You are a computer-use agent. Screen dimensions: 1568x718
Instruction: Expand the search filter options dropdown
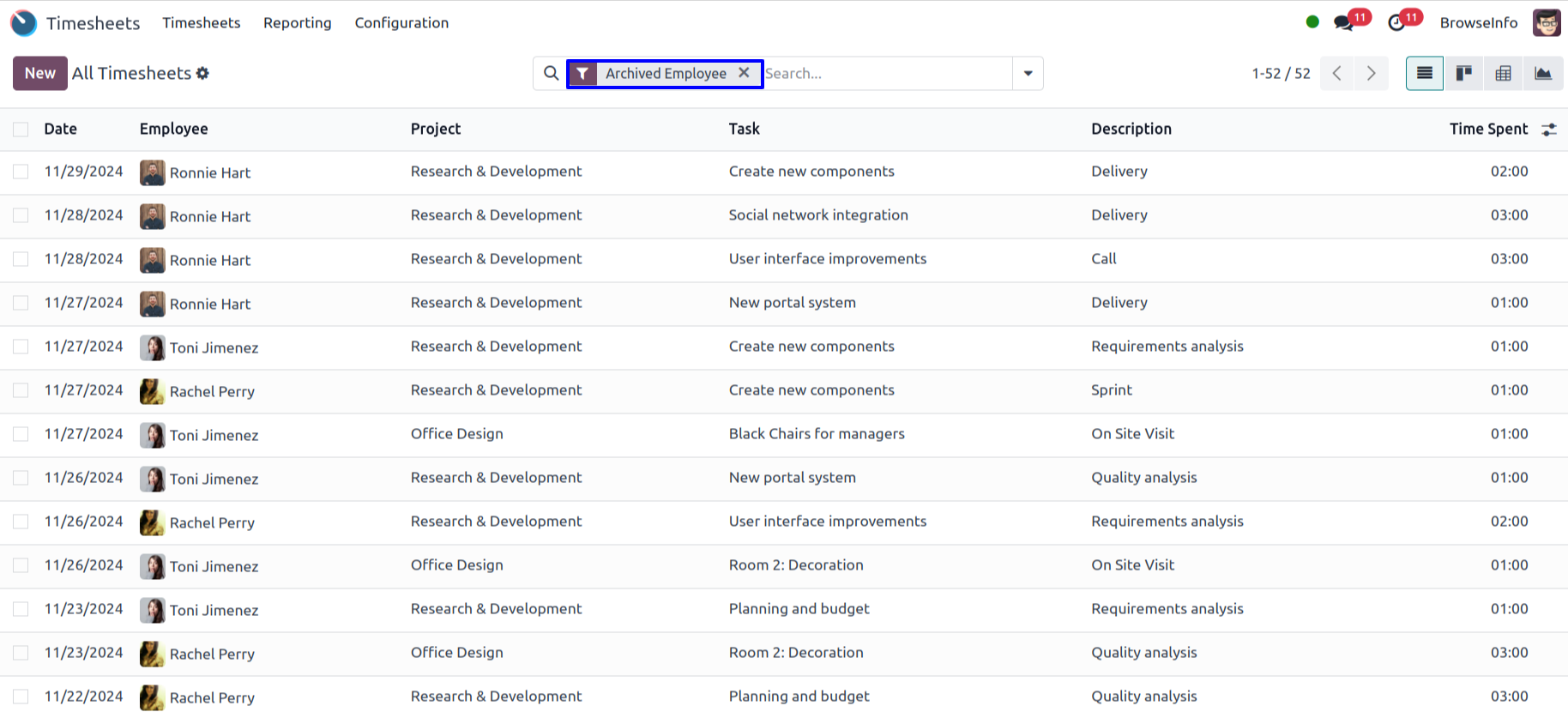(x=1028, y=74)
